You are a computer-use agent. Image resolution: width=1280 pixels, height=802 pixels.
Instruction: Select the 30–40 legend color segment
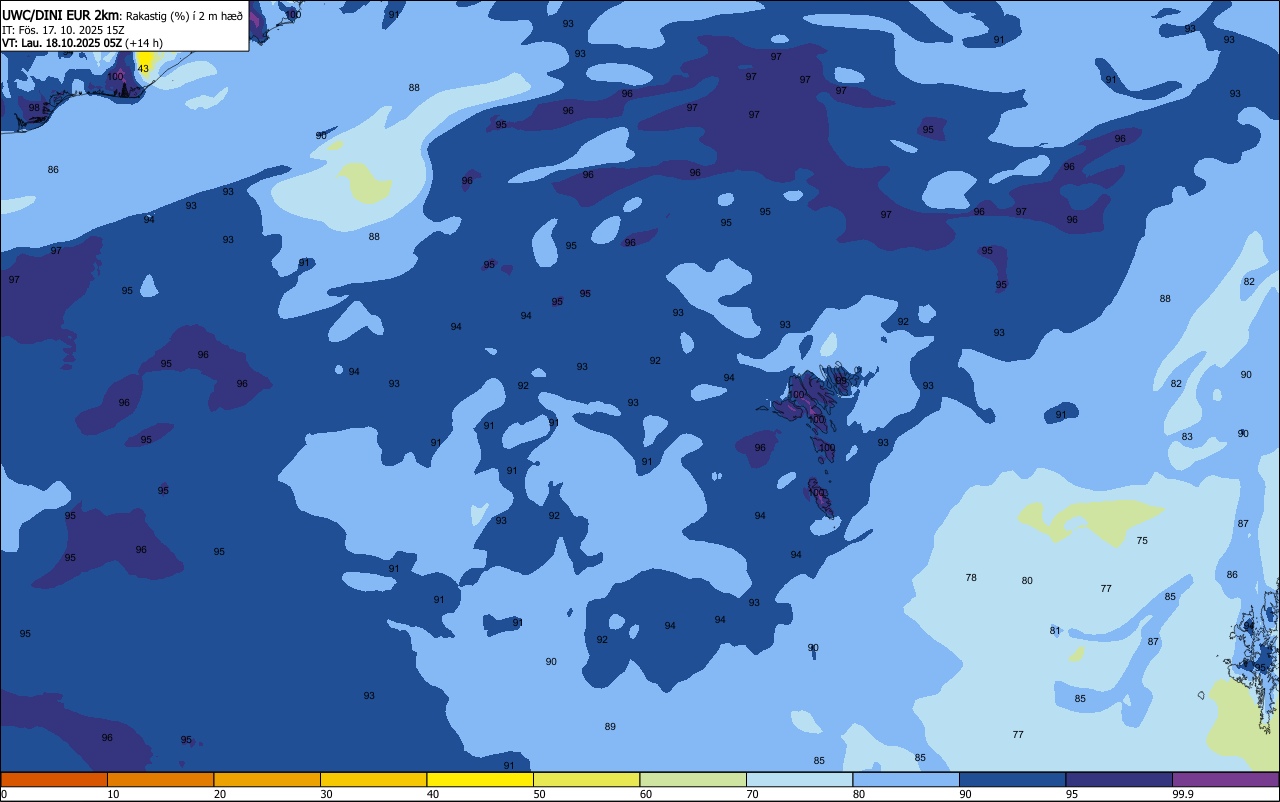pos(373,779)
